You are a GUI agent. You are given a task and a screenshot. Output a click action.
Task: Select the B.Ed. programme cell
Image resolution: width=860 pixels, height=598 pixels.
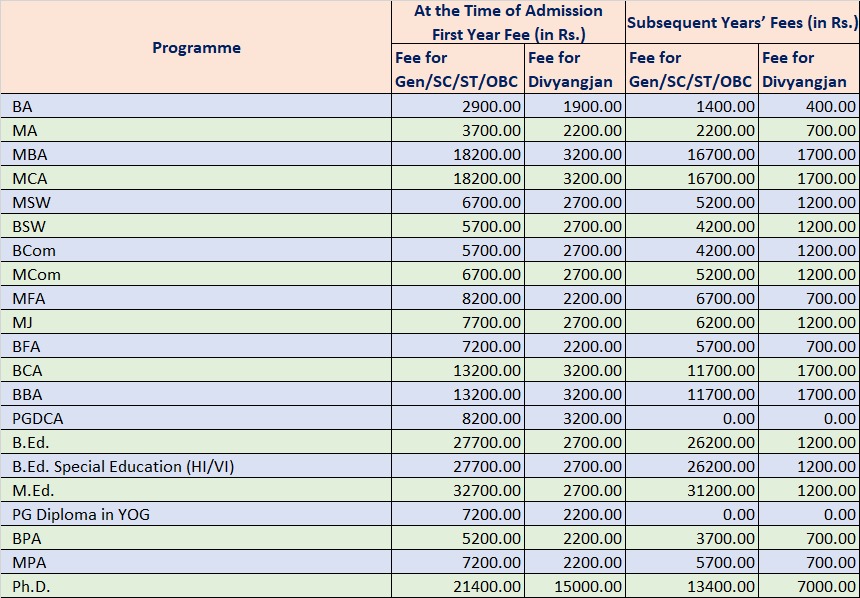click(x=196, y=442)
